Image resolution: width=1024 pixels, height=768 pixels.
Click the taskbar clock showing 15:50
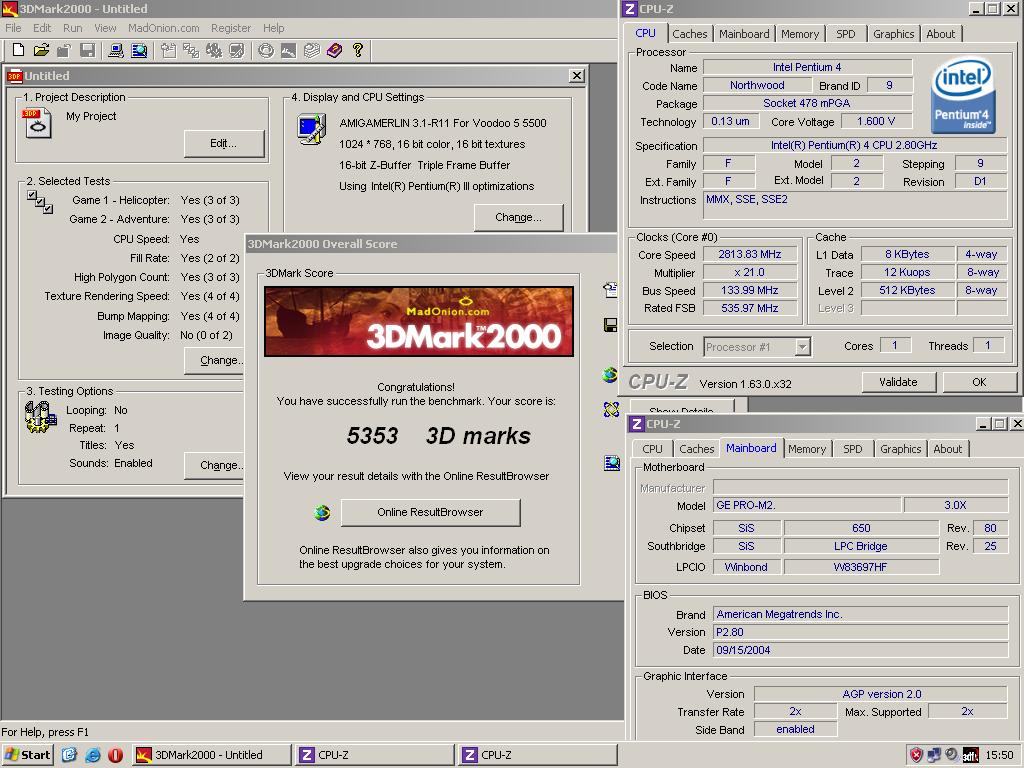[x=999, y=755]
